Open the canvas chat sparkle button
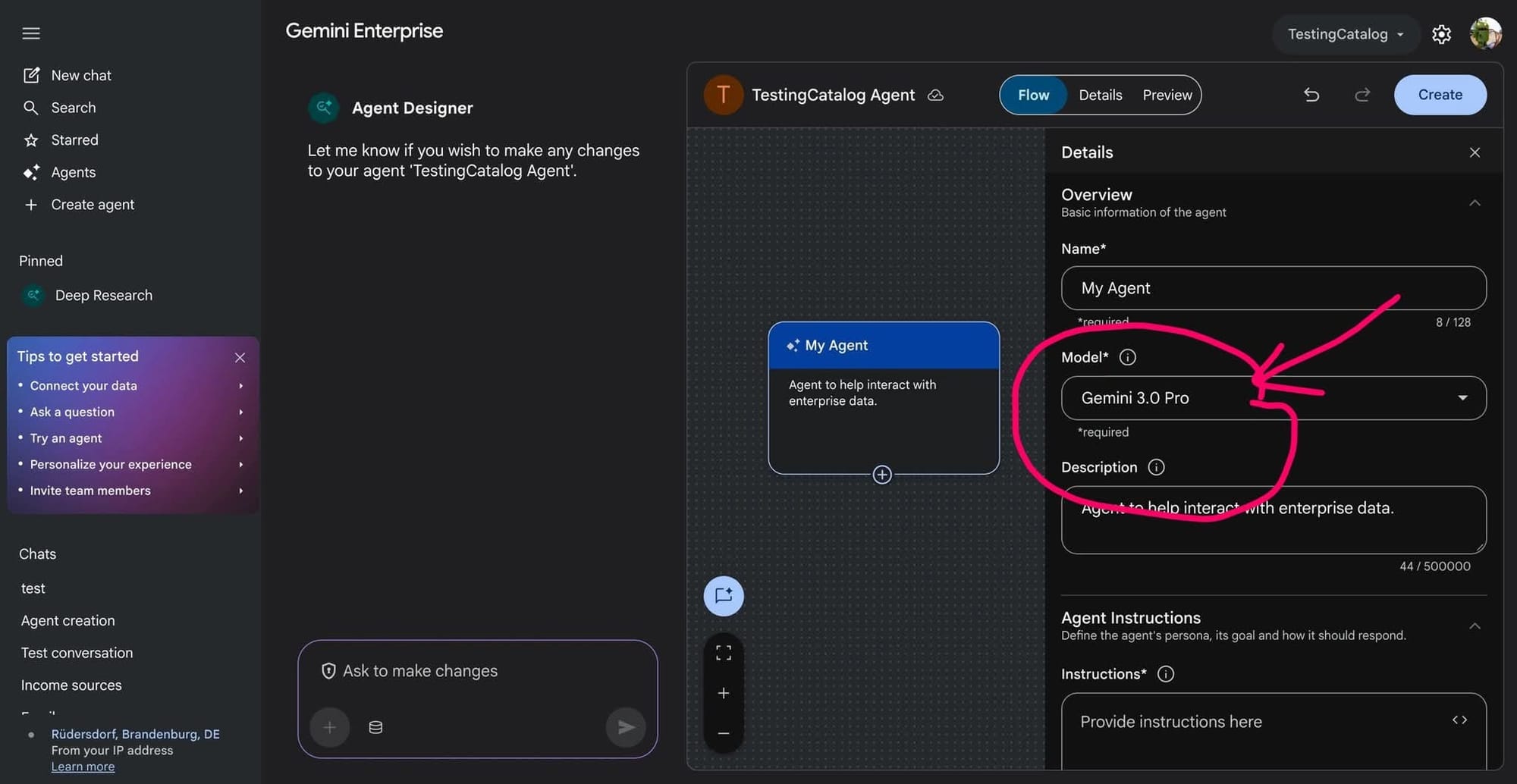The height and width of the screenshot is (784, 1517). point(724,596)
